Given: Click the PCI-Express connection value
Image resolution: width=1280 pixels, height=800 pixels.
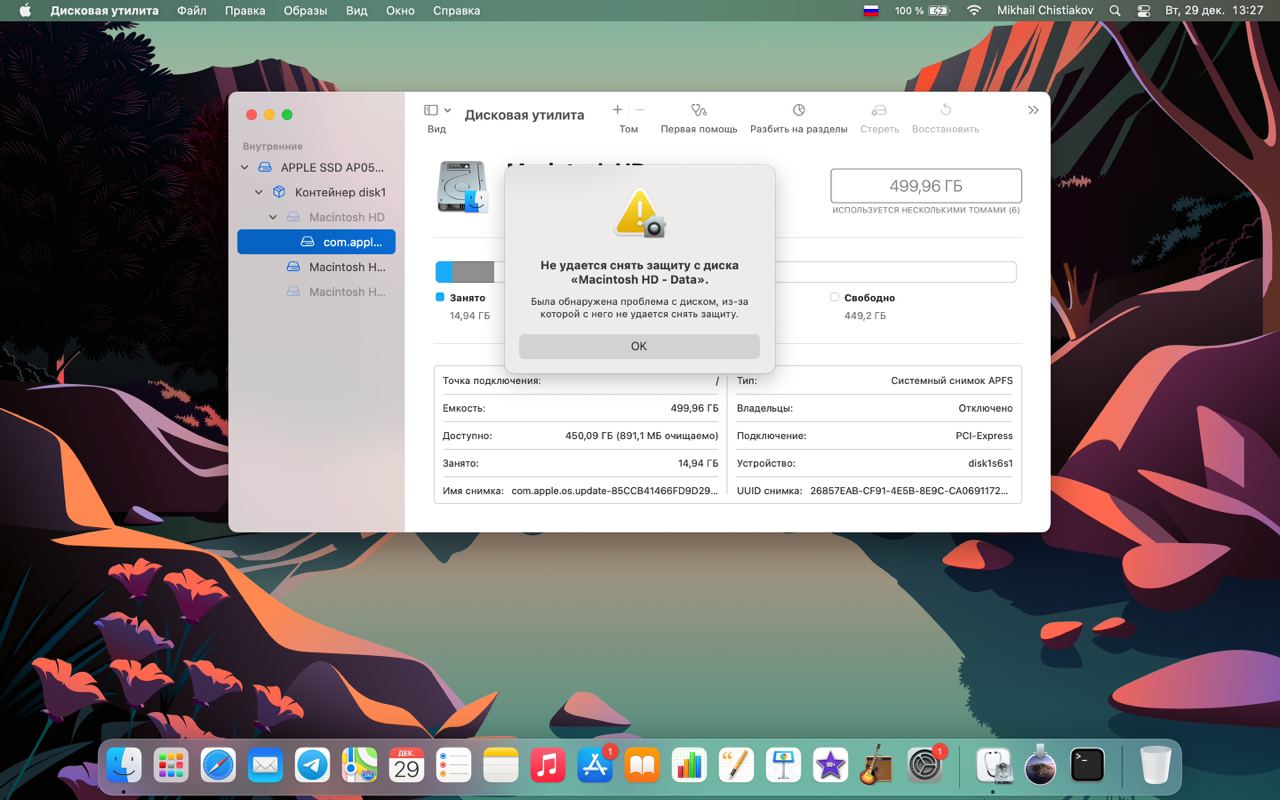Looking at the screenshot, I should pos(984,436).
